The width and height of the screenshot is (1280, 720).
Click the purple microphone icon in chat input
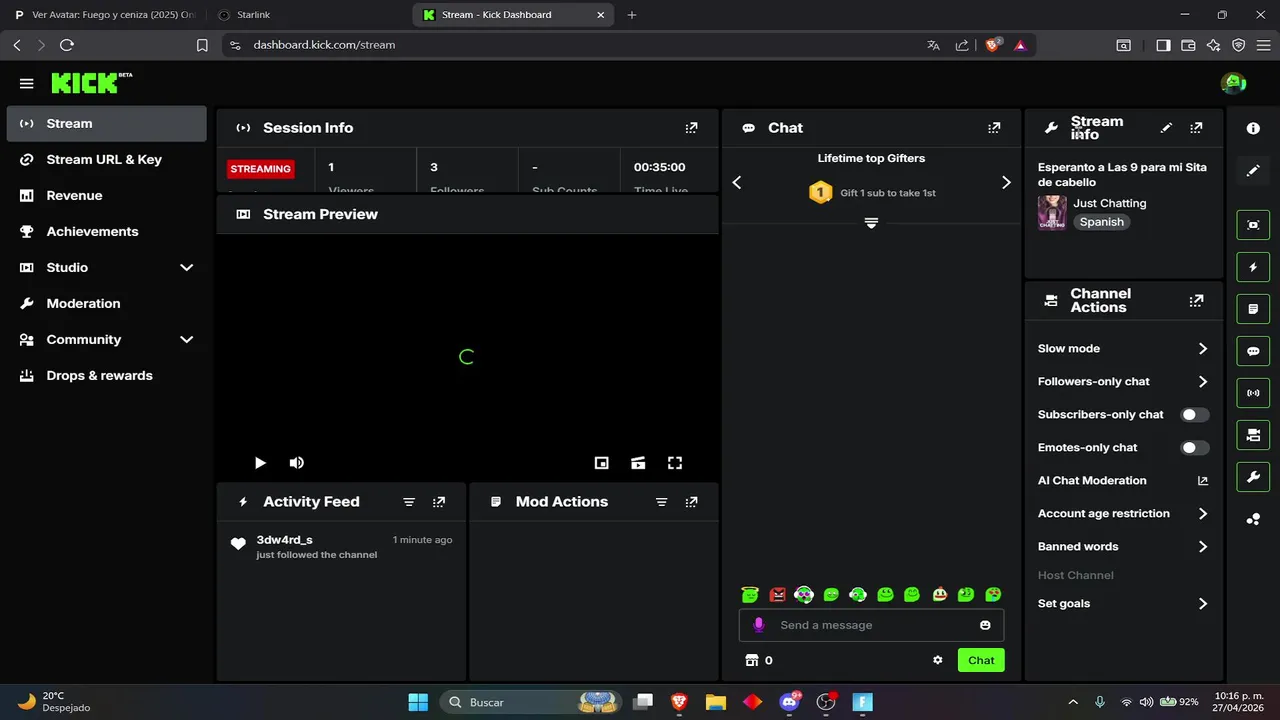[759, 625]
